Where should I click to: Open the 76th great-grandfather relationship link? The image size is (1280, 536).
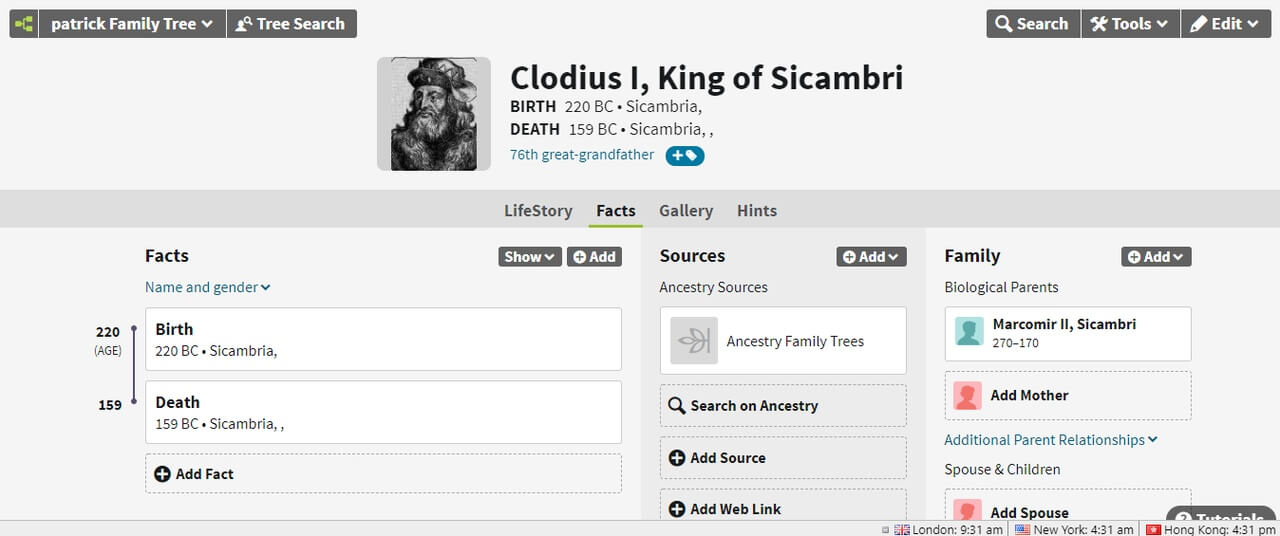[x=582, y=155]
